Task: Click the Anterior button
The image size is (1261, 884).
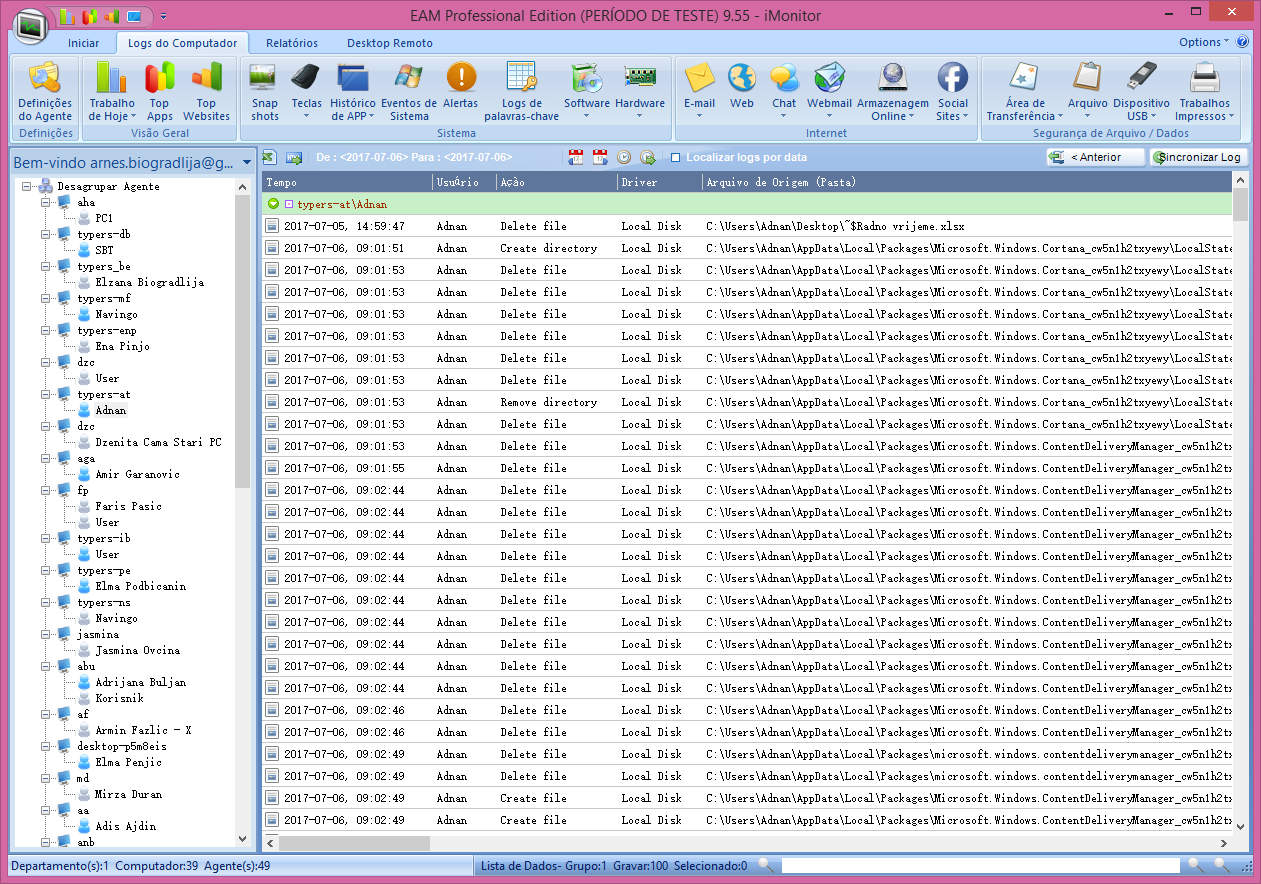Action: pos(1096,157)
